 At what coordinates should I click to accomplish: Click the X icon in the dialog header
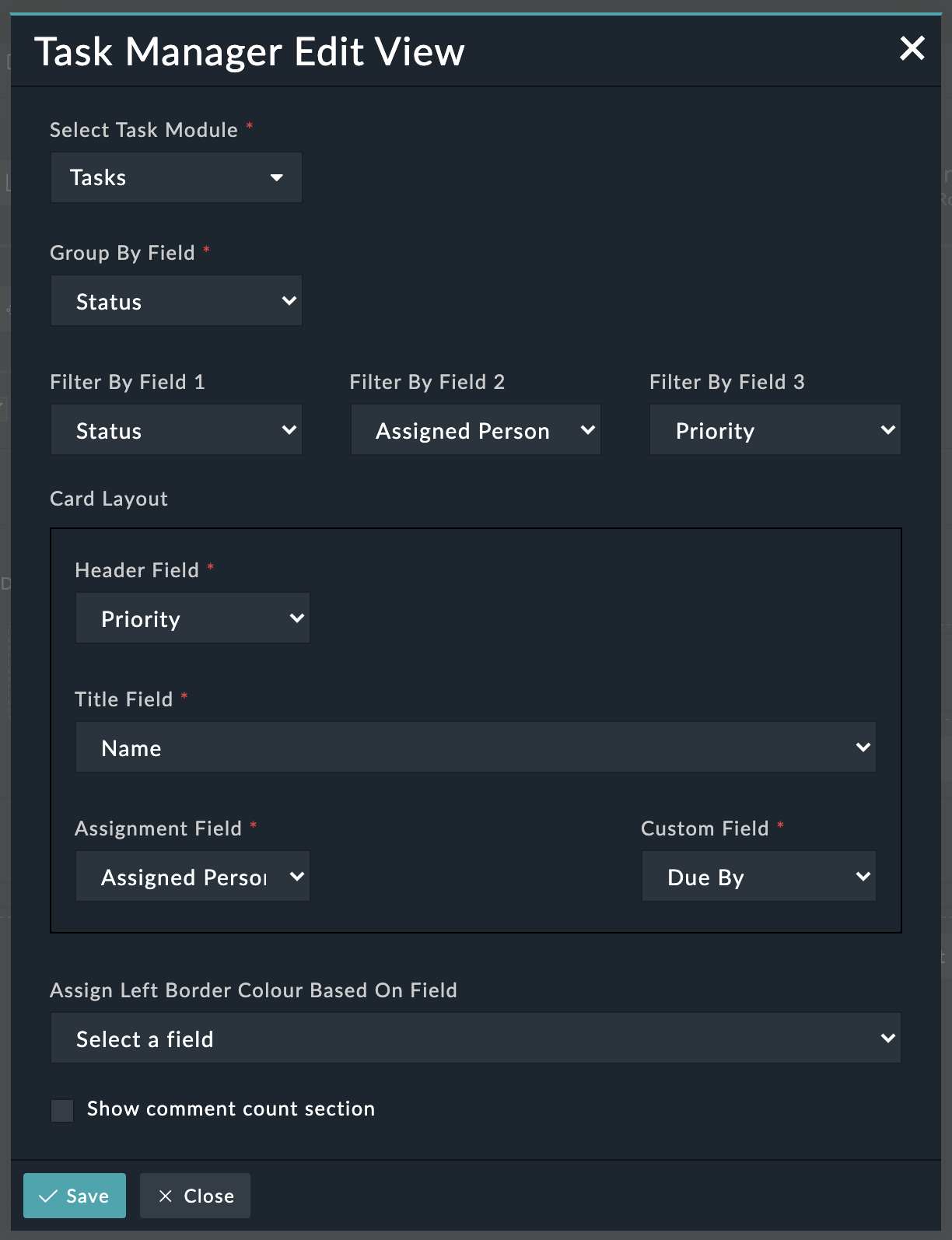(912, 48)
